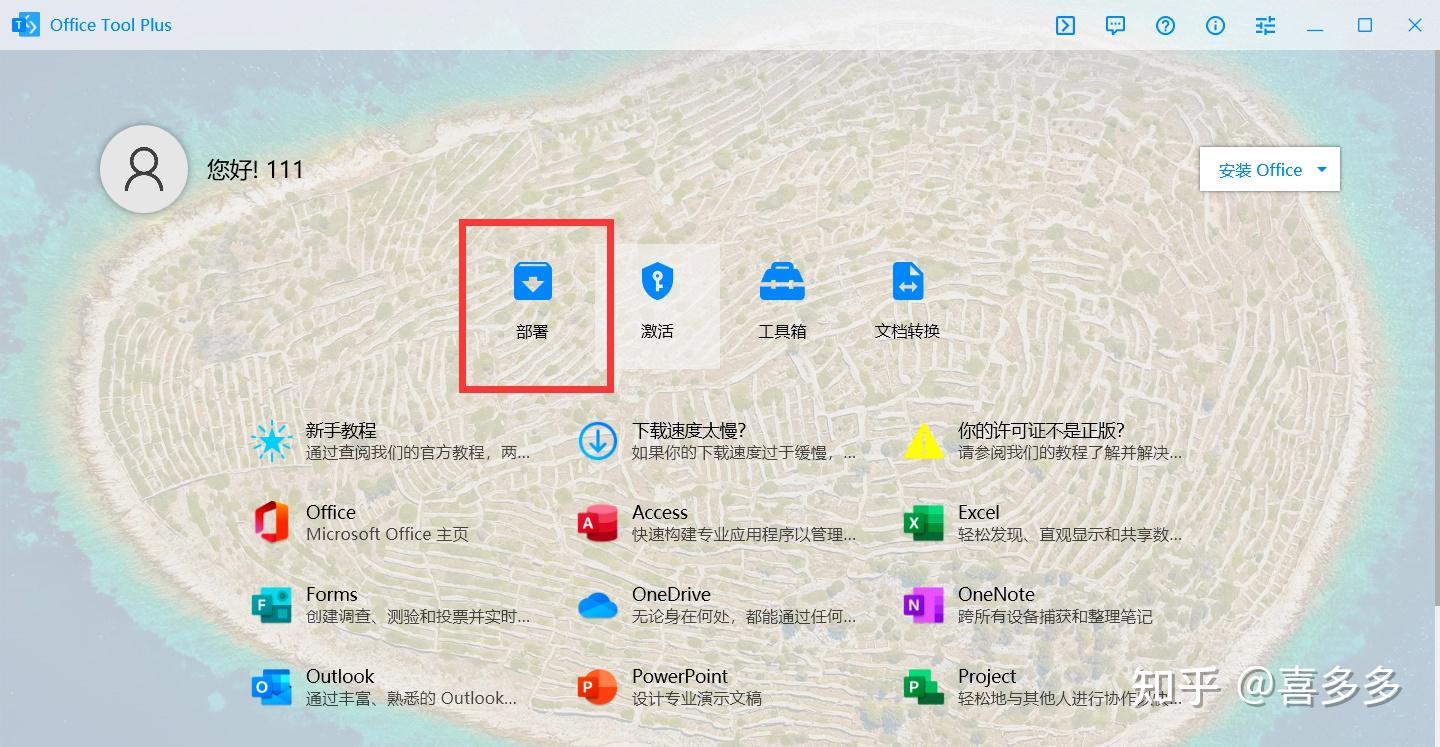This screenshot has height=747, width=1440.
Task: Click the Excel title text
Action: click(x=979, y=512)
